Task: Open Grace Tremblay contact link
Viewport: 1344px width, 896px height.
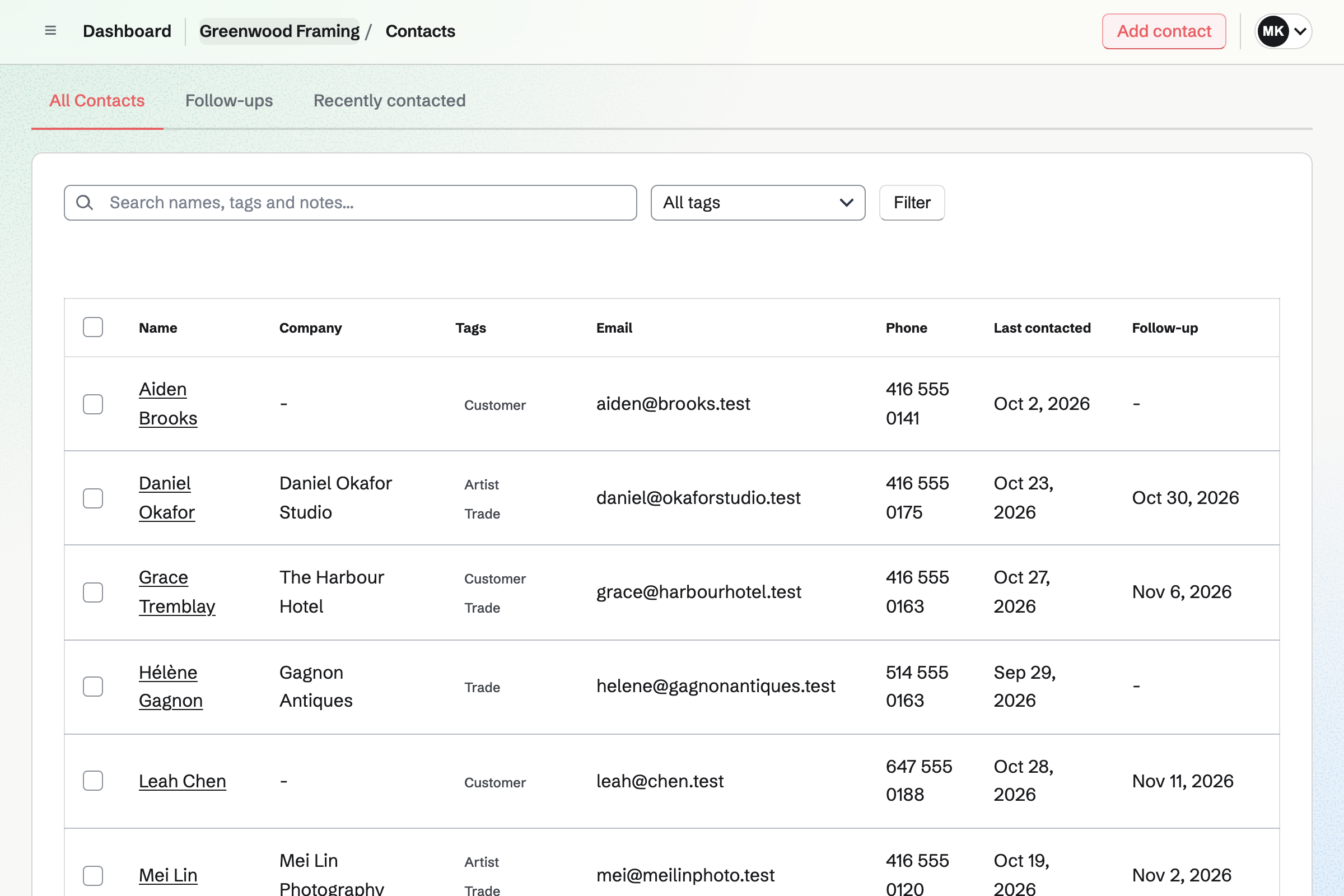Action: click(x=176, y=591)
